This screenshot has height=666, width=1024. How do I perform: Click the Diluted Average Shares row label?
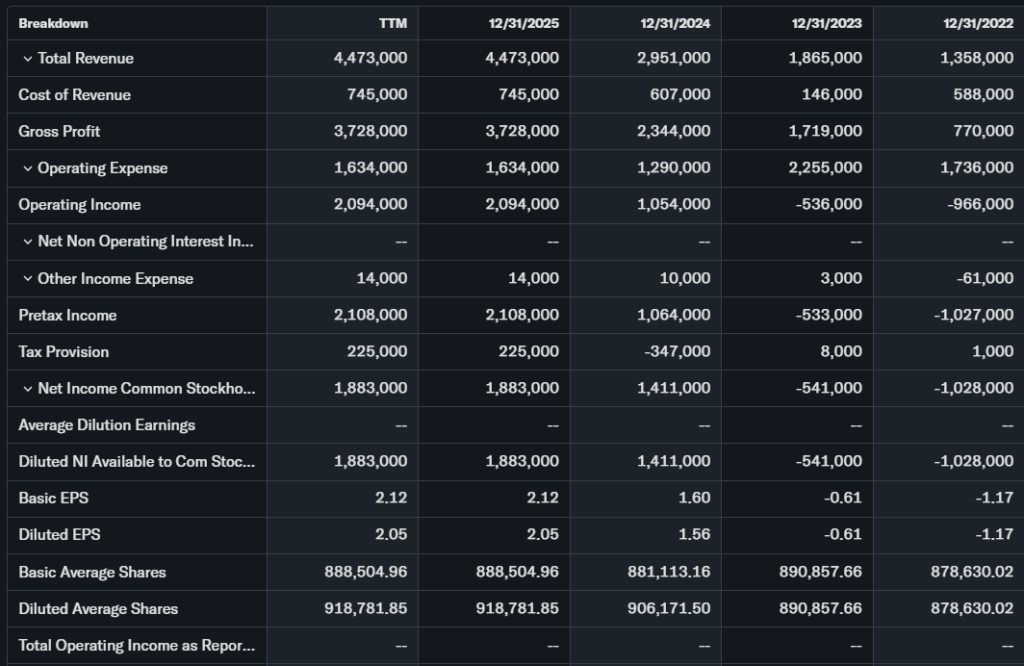tap(98, 609)
